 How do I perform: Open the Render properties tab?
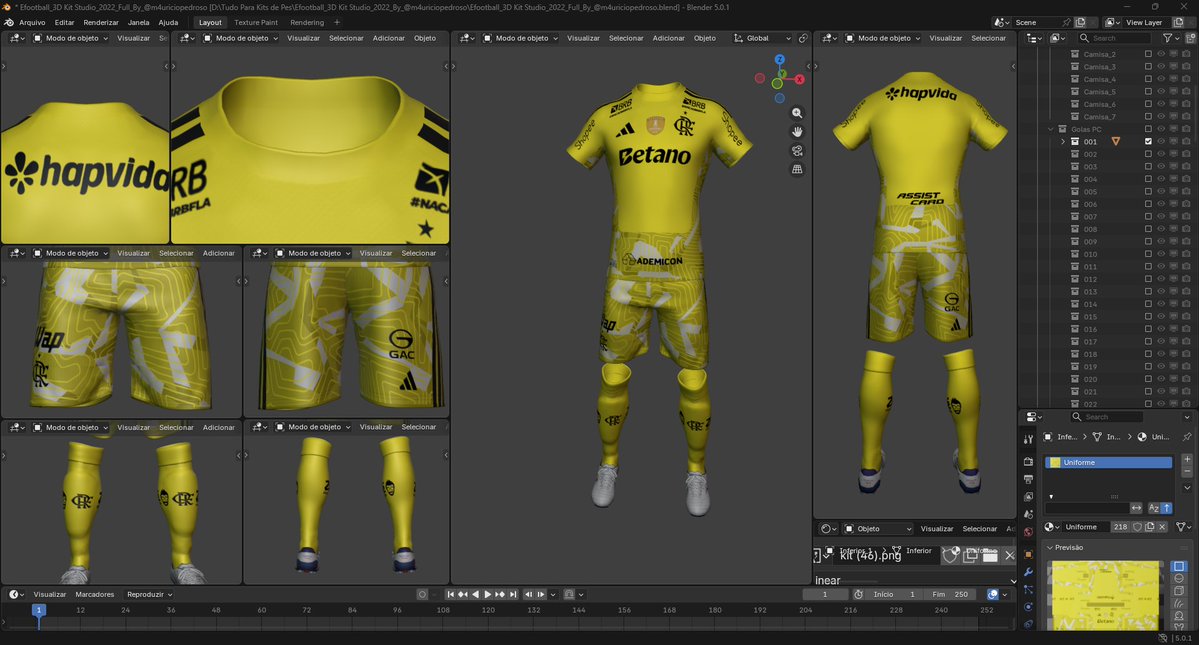tap(1028, 462)
